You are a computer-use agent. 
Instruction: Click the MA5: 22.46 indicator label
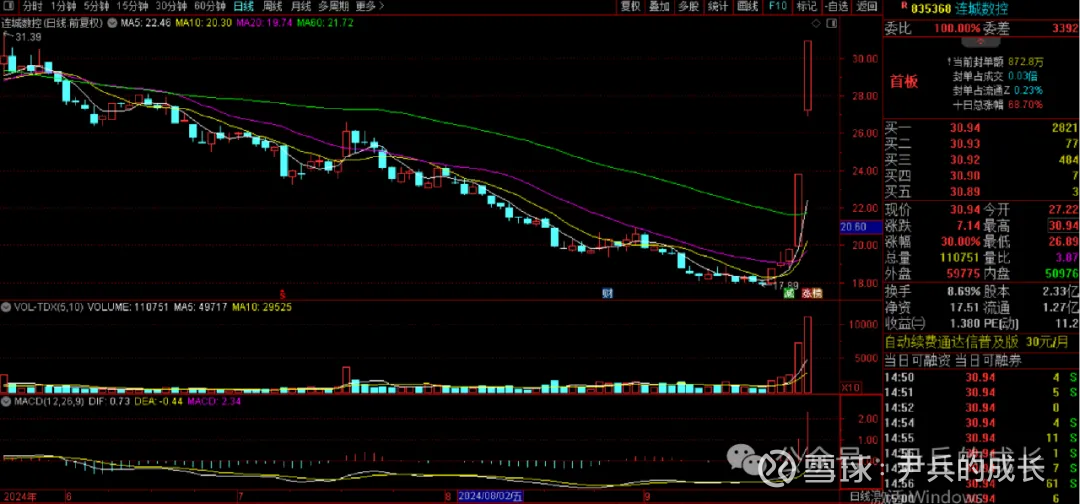pos(145,23)
